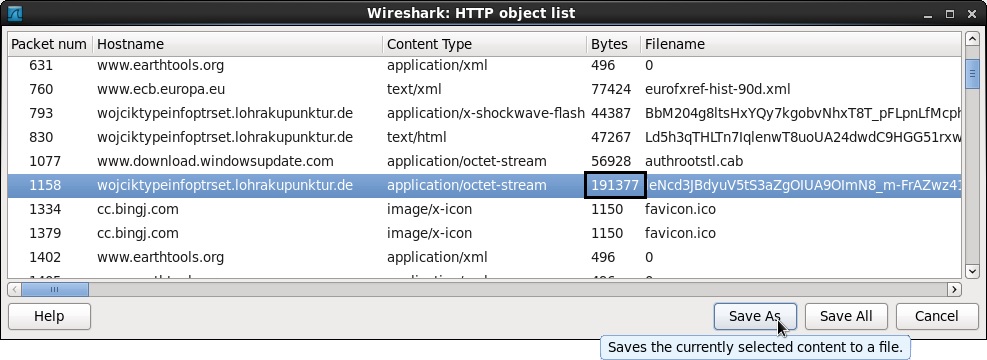Viewport: 987px width, 360px height.
Task: Click vertical scrollbar down arrow
Action: [972, 271]
